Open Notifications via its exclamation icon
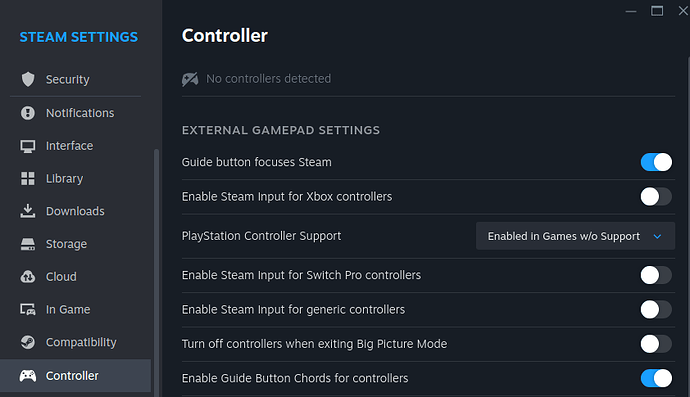The height and width of the screenshot is (397, 690). click(28, 113)
